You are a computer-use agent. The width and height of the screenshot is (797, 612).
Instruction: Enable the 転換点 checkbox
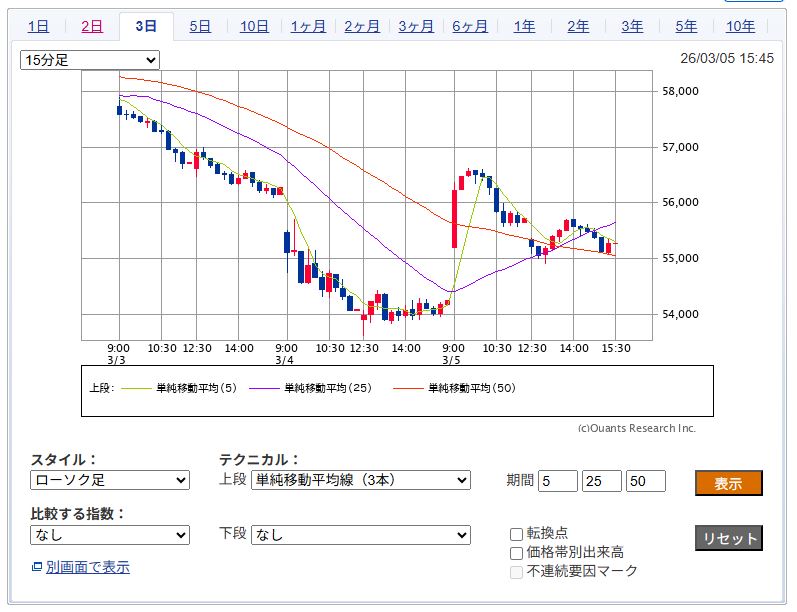[516, 533]
